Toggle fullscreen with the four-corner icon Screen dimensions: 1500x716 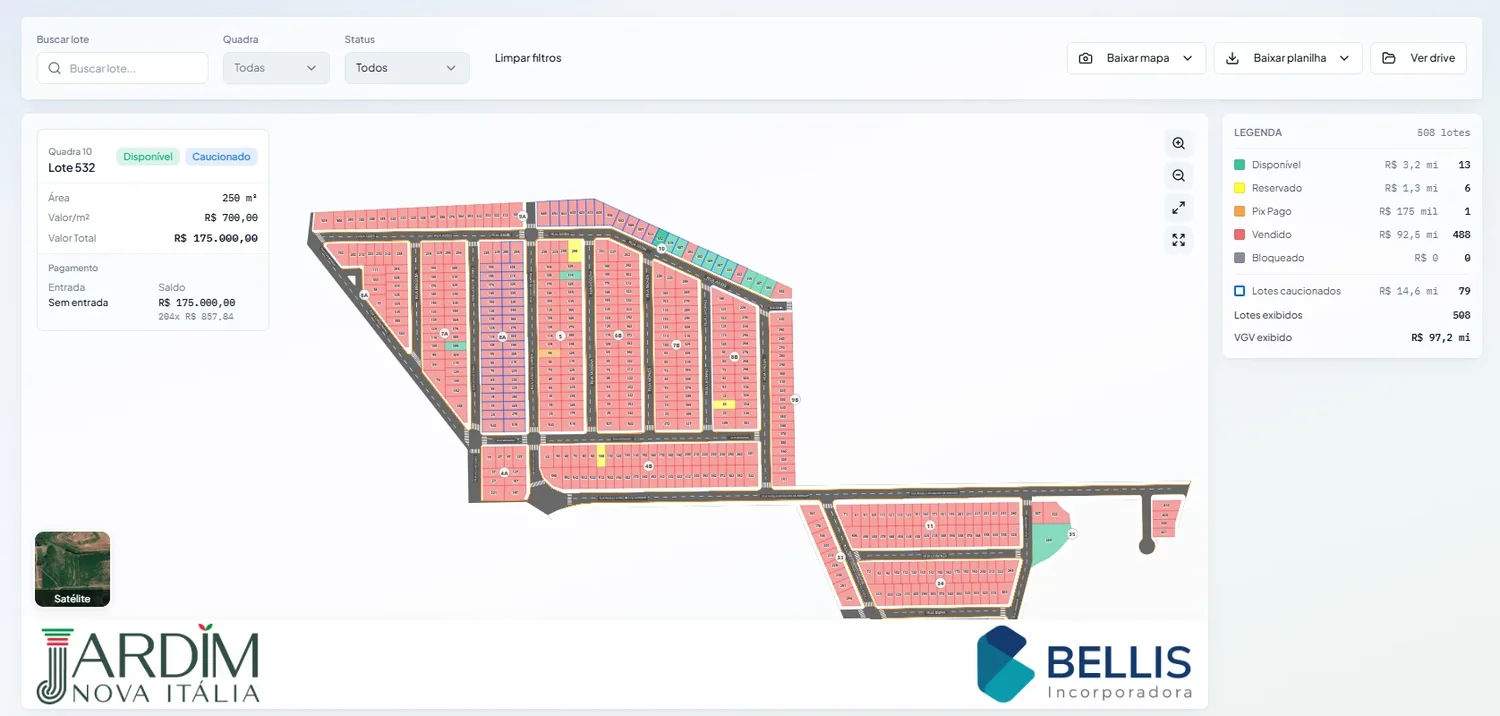click(1178, 240)
